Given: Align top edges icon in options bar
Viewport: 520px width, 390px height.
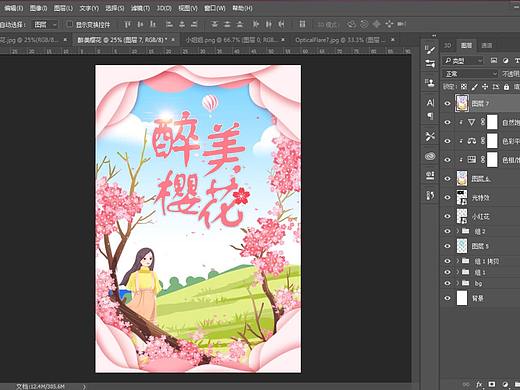Looking at the screenshot, I should pyautogui.click(x=127, y=24).
